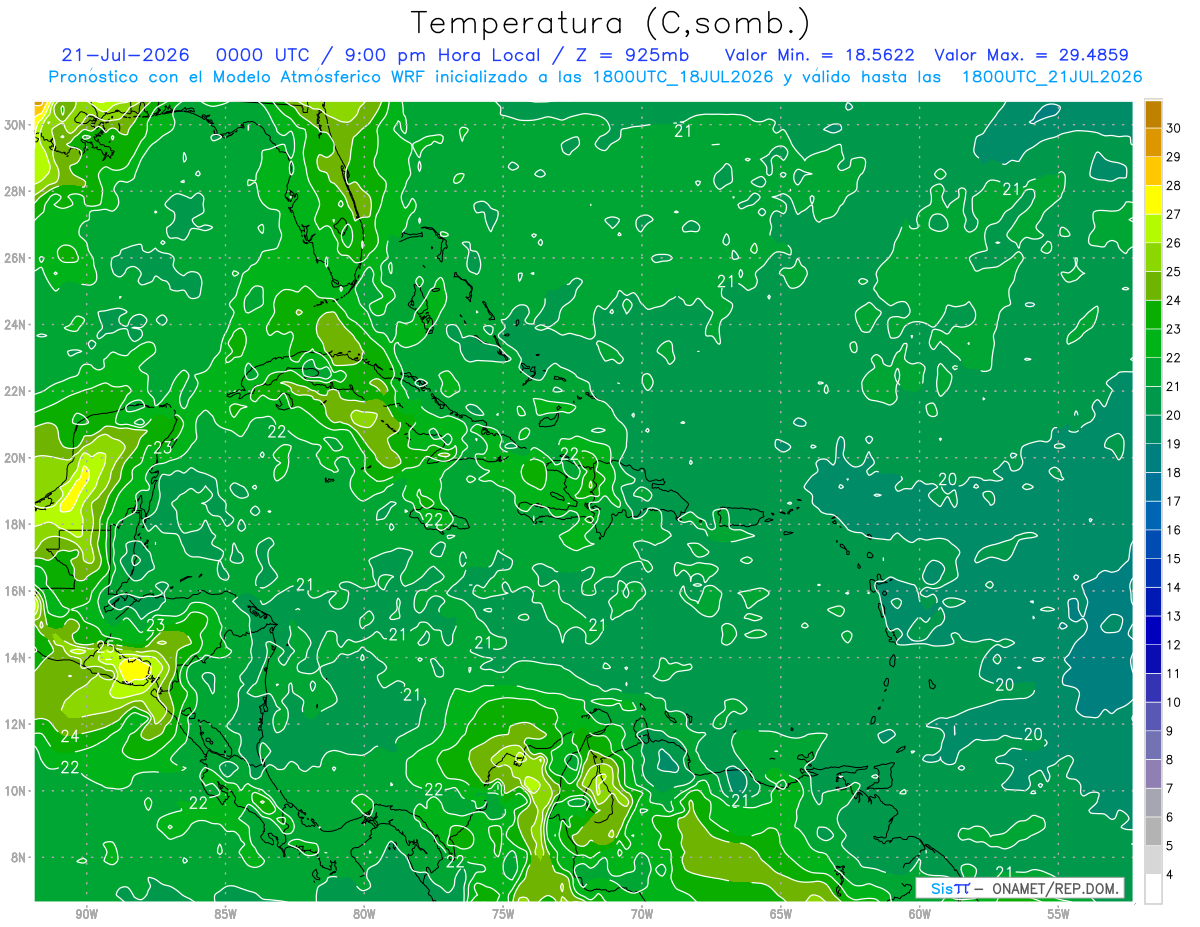Click the colorbar swatch between 23 and 24
The width and height of the screenshot is (1200, 927).
1153,315
